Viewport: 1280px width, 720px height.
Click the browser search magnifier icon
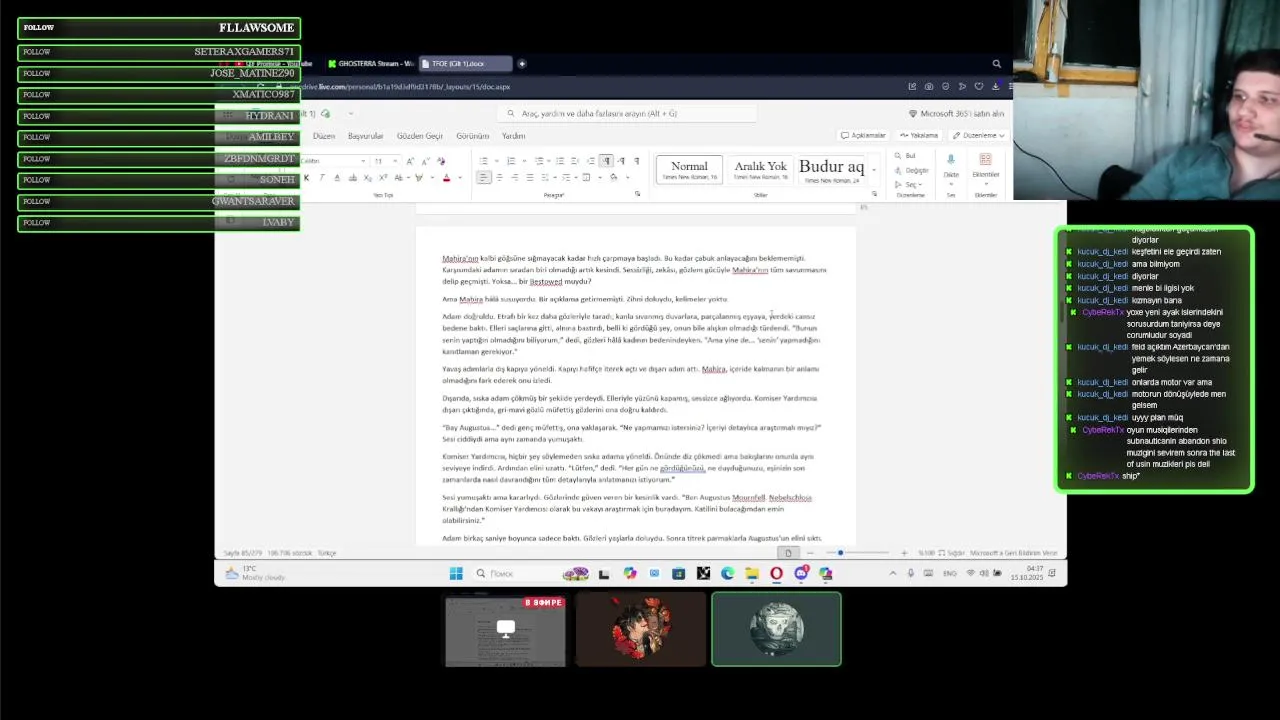[996, 64]
